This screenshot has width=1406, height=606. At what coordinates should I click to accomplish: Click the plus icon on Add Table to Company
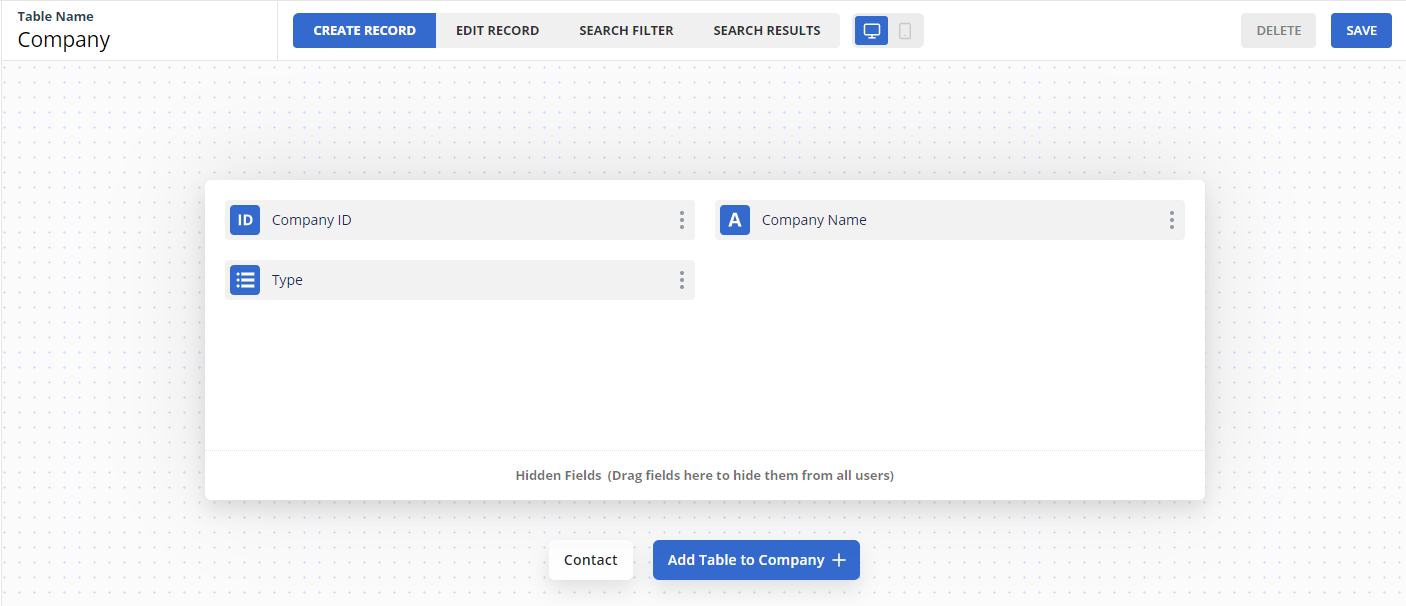pos(839,560)
